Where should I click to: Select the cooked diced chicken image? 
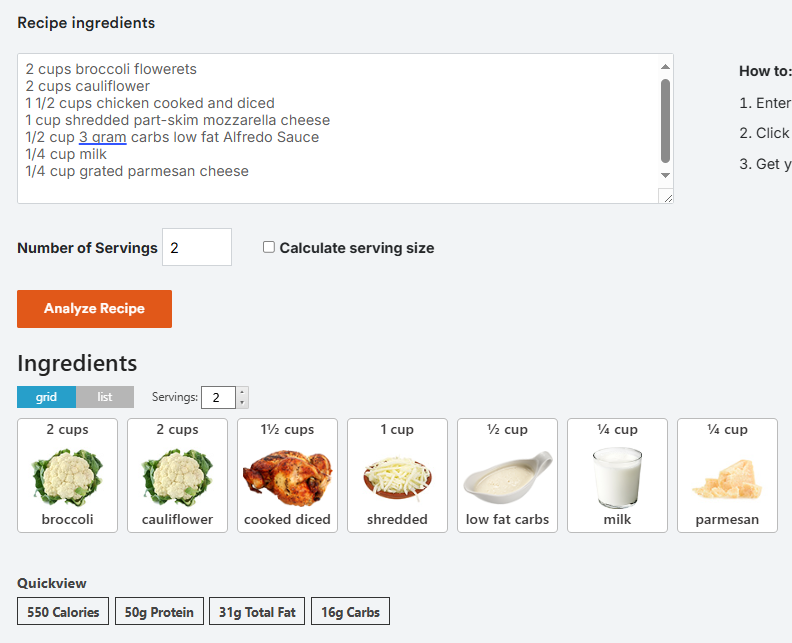click(x=287, y=477)
